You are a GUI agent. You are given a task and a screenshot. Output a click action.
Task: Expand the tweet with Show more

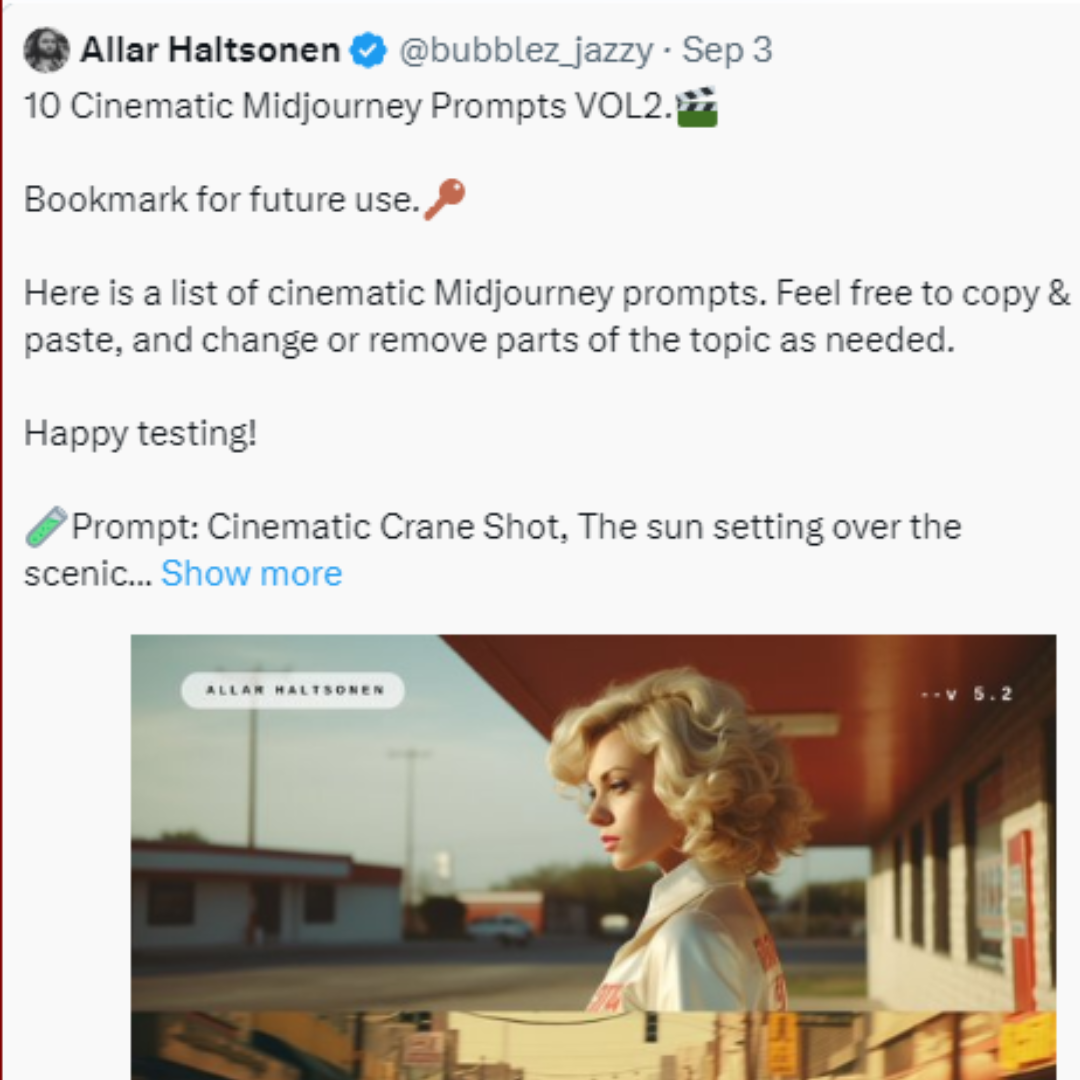pyautogui.click(x=251, y=573)
